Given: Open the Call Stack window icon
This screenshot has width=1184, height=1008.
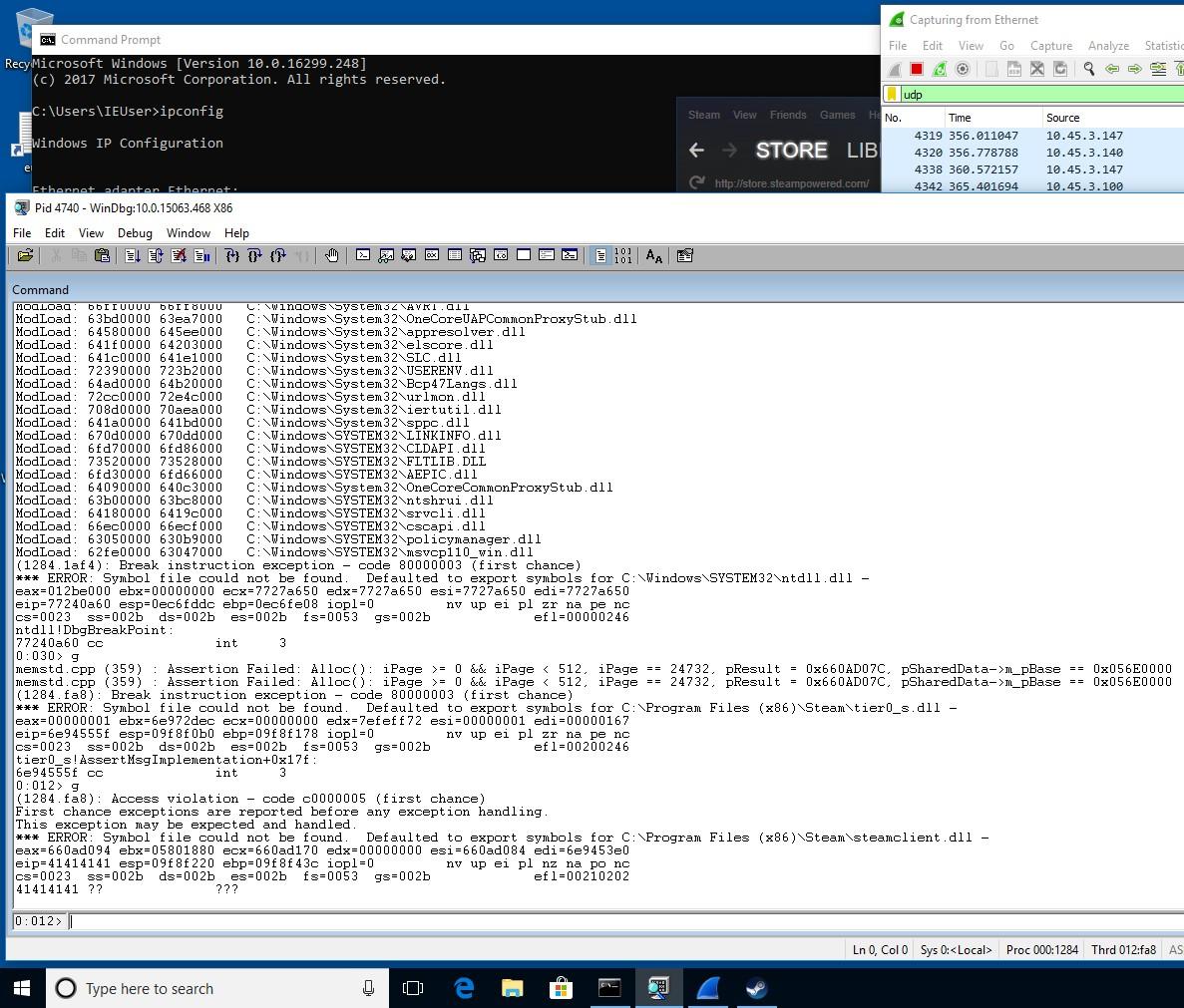Looking at the screenshot, I should click(477, 256).
